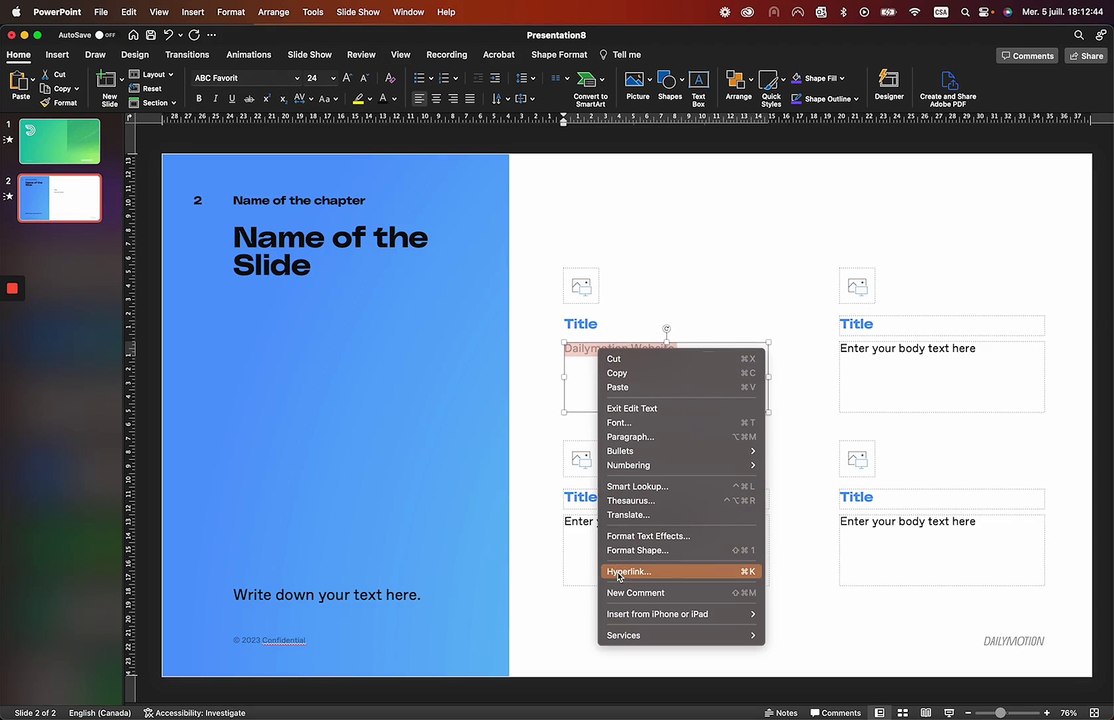The height and width of the screenshot is (720, 1114).
Task: Switch to the Shape Format tab
Action: 559,55
